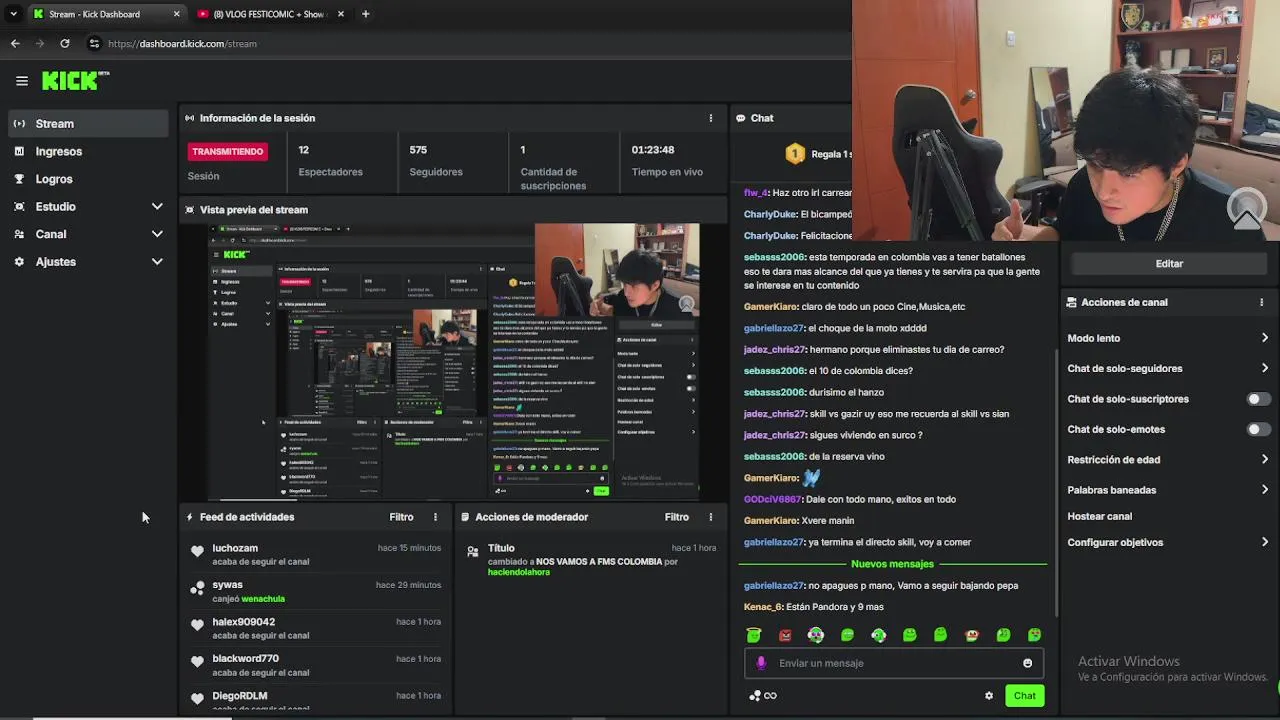Click the site info icon in address bar

[94, 43]
